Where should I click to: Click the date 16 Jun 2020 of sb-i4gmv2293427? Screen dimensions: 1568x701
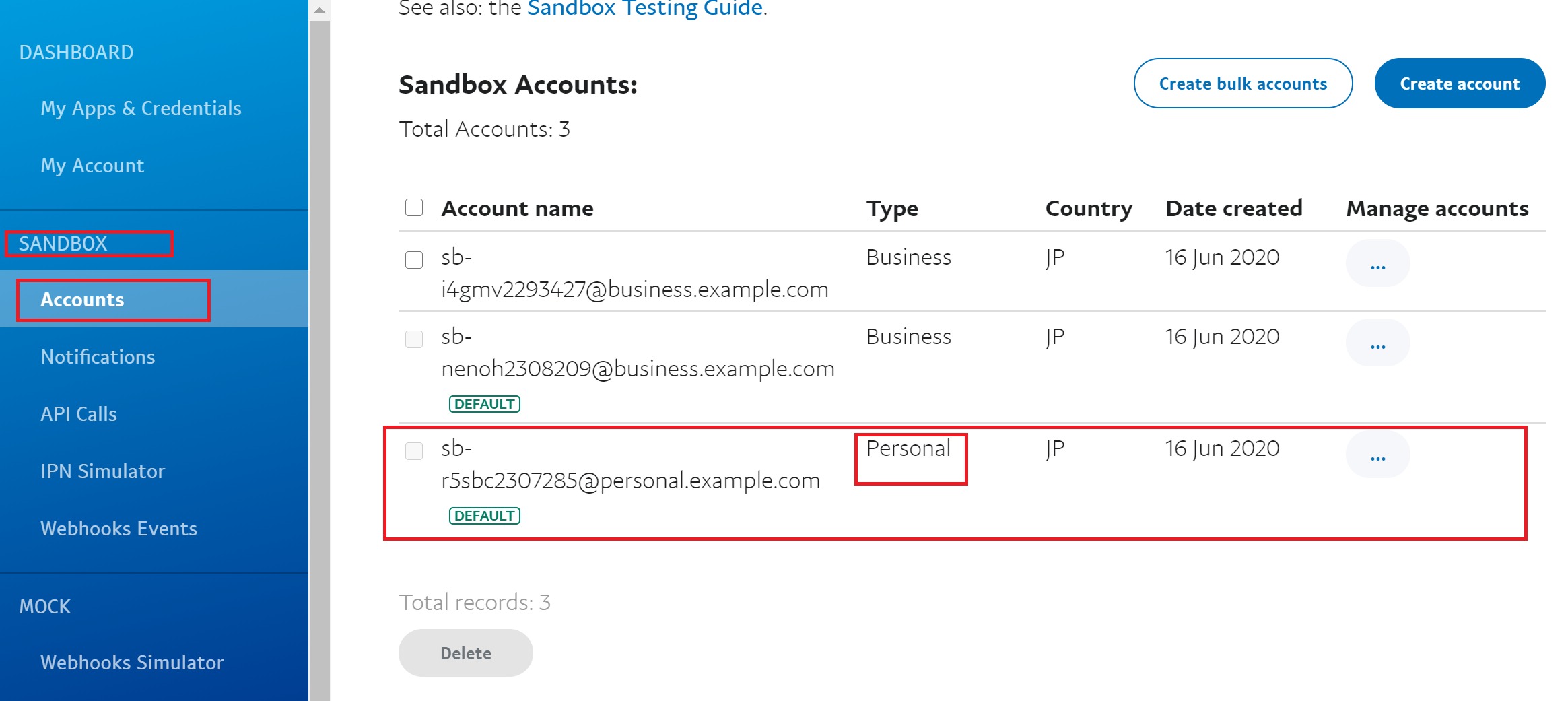1222,257
